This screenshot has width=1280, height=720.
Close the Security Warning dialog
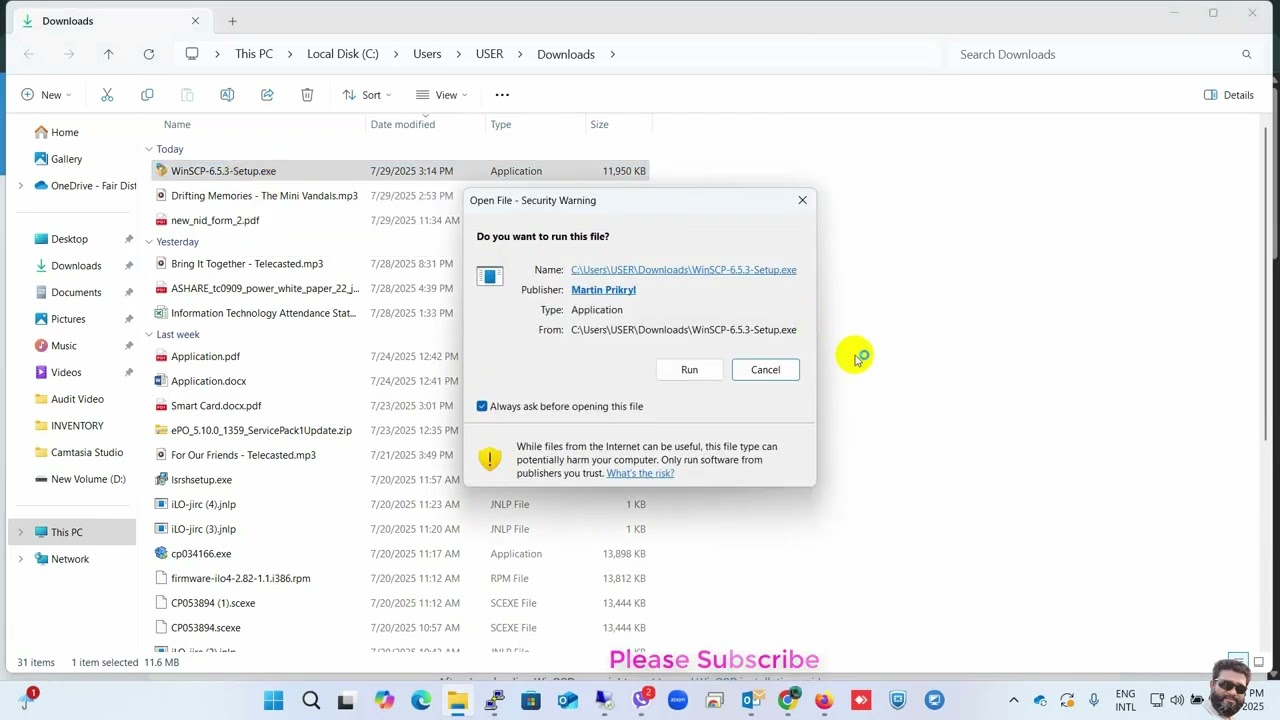tap(802, 200)
